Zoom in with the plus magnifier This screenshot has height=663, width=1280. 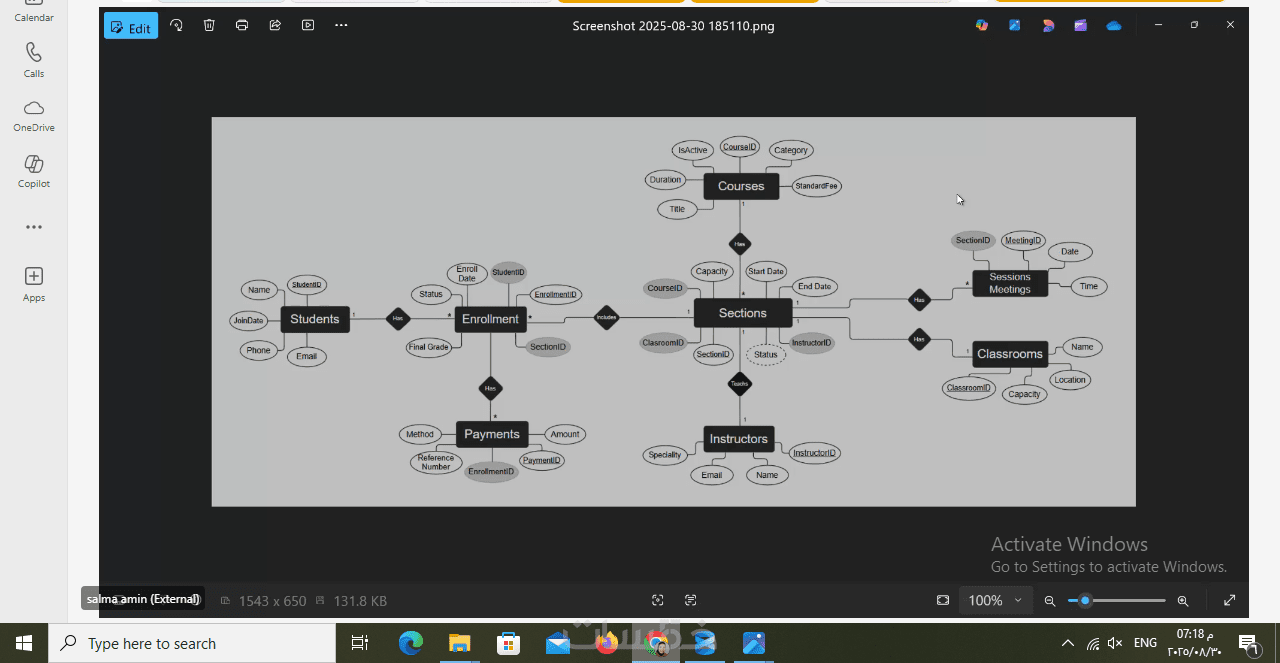1183,600
